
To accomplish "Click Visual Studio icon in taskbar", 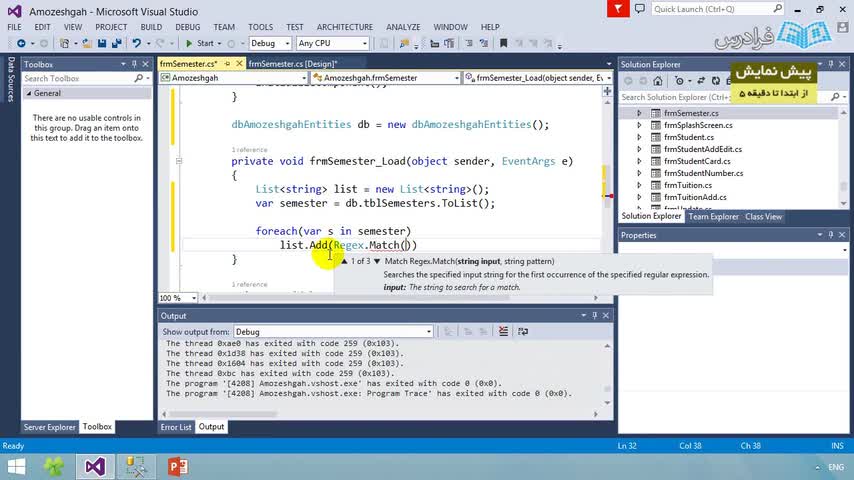I will point(95,466).
